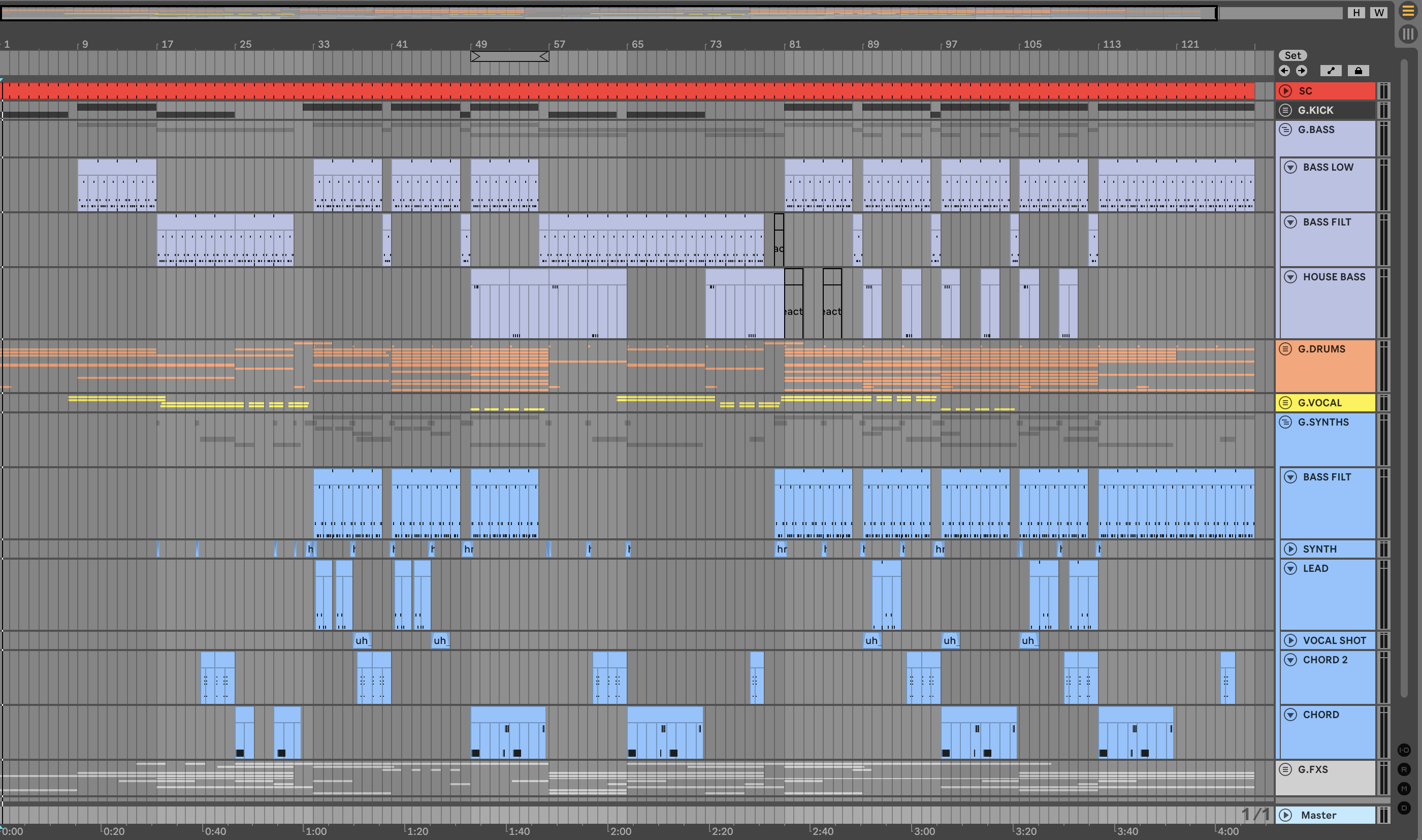
Task: Toggle In/Out section with I-O button
Action: pyautogui.click(x=1404, y=750)
